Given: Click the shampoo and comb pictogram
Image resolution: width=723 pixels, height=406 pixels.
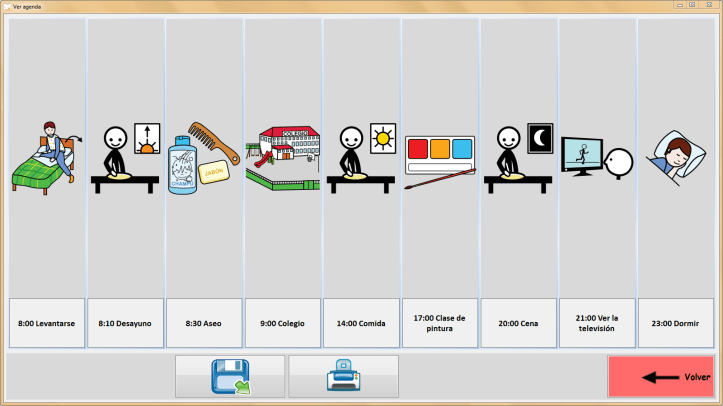Looking at the screenshot, I should pyautogui.click(x=204, y=157).
